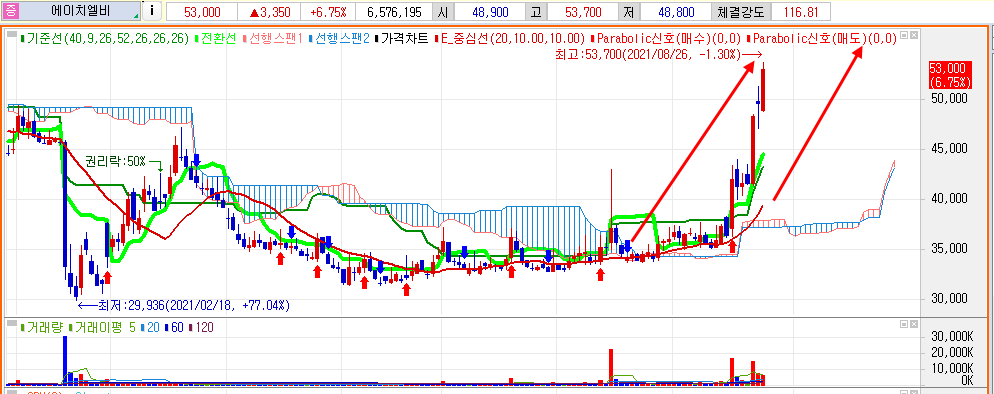Image resolution: width=994 pixels, height=394 pixels.
Task: Click the red 53,000 (6.75%) price tag
Action: click(950, 75)
